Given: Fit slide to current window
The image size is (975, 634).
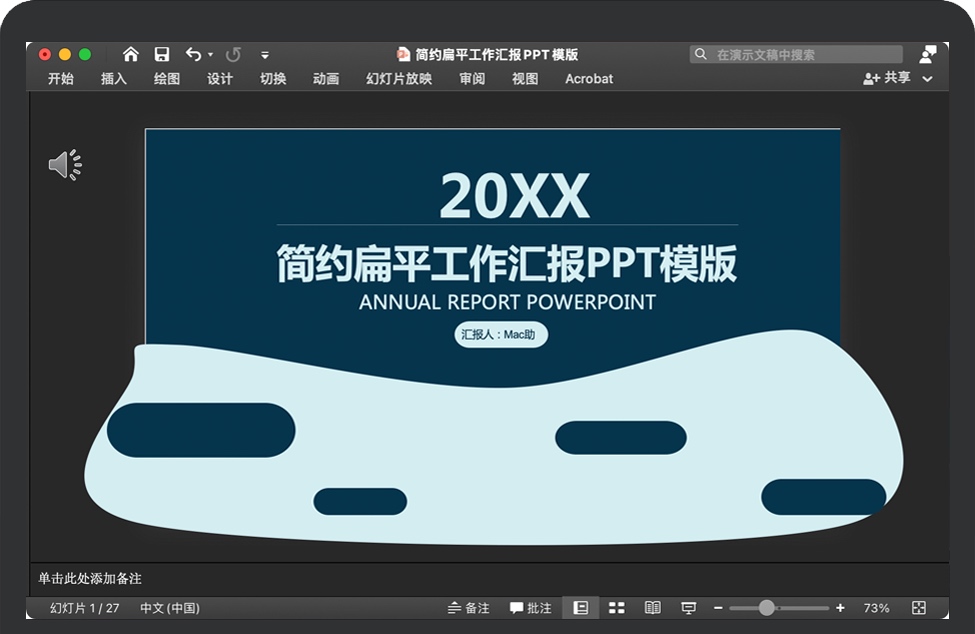Looking at the screenshot, I should [x=919, y=608].
